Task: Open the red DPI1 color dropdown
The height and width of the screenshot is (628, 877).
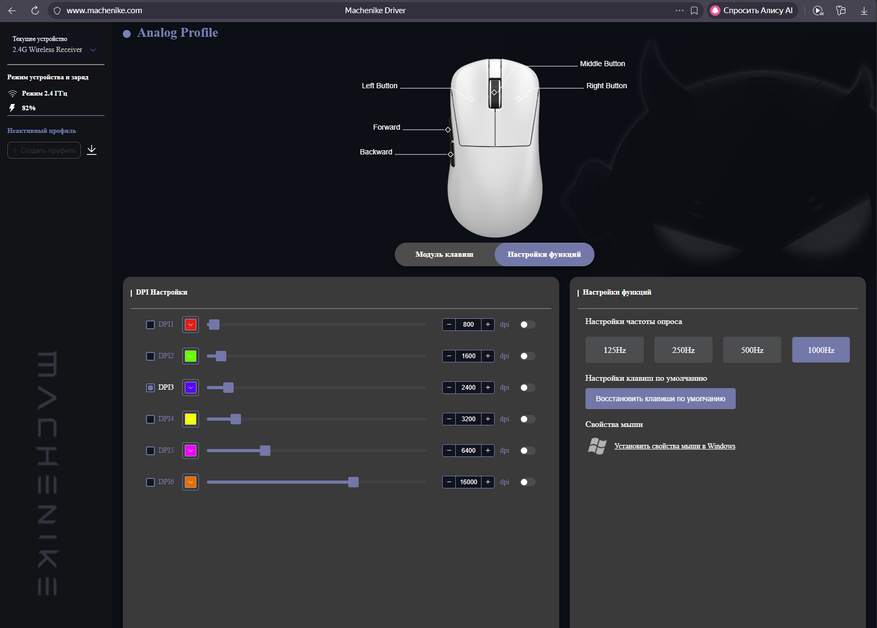Action: [x=191, y=324]
